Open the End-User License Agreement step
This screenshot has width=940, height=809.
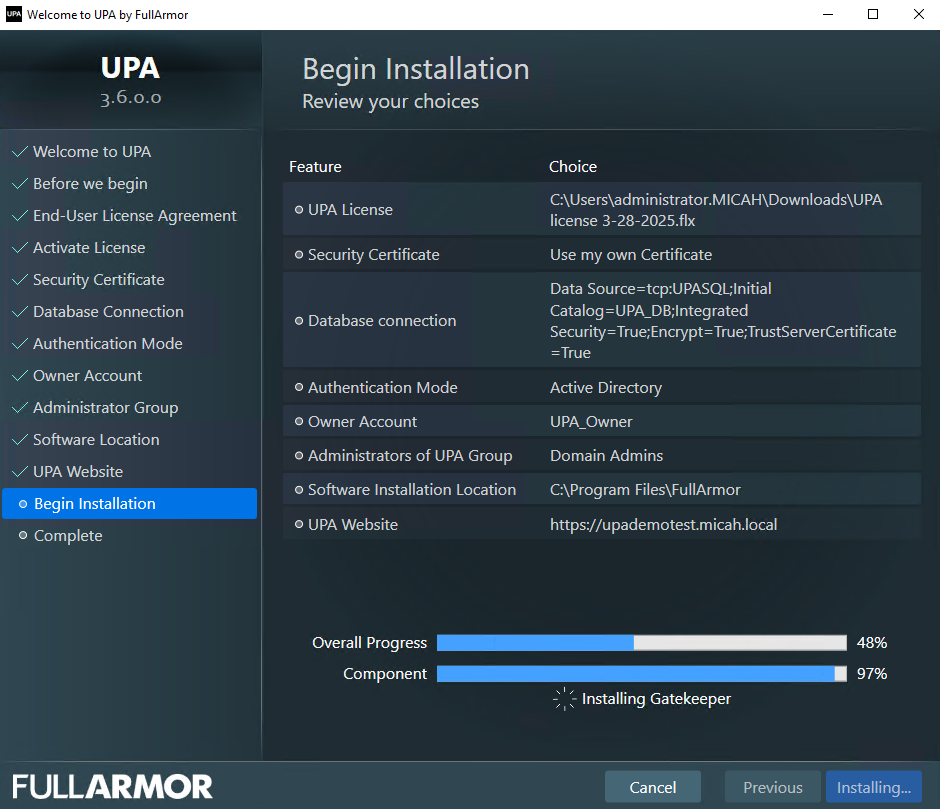click(134, 216)
